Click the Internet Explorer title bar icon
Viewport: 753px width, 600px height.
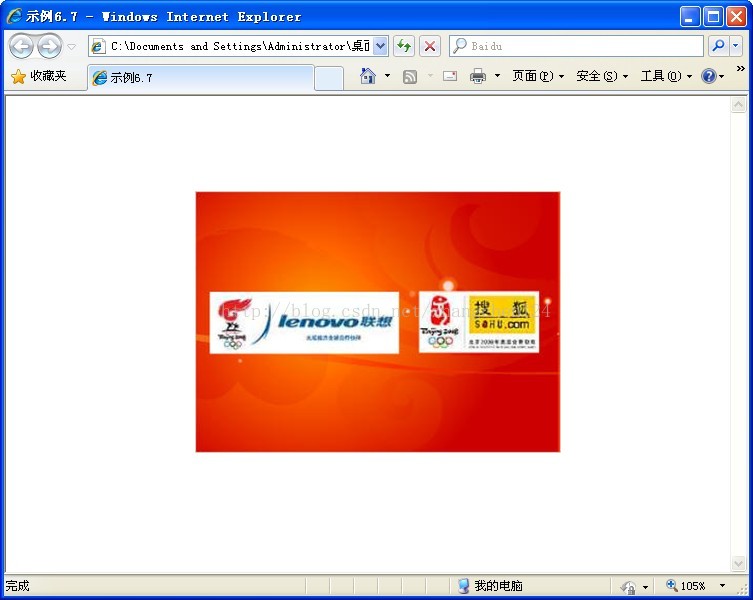(13, 16)
